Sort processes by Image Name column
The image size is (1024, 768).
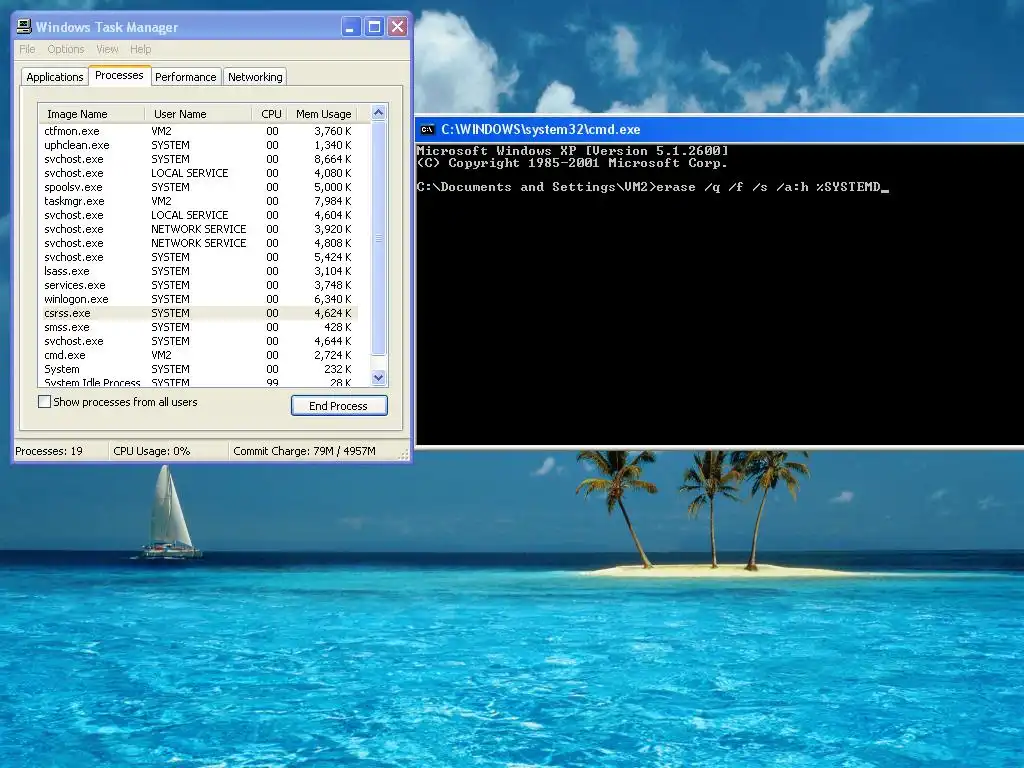click(x=91, y=114)
